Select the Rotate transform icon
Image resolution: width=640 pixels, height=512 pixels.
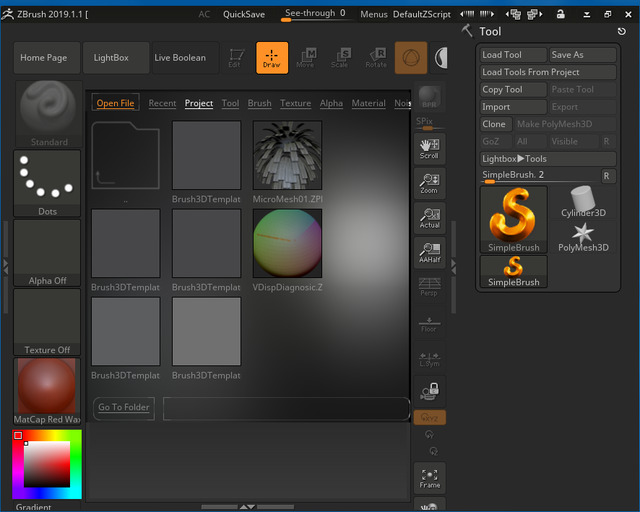[x=376, y=58]
